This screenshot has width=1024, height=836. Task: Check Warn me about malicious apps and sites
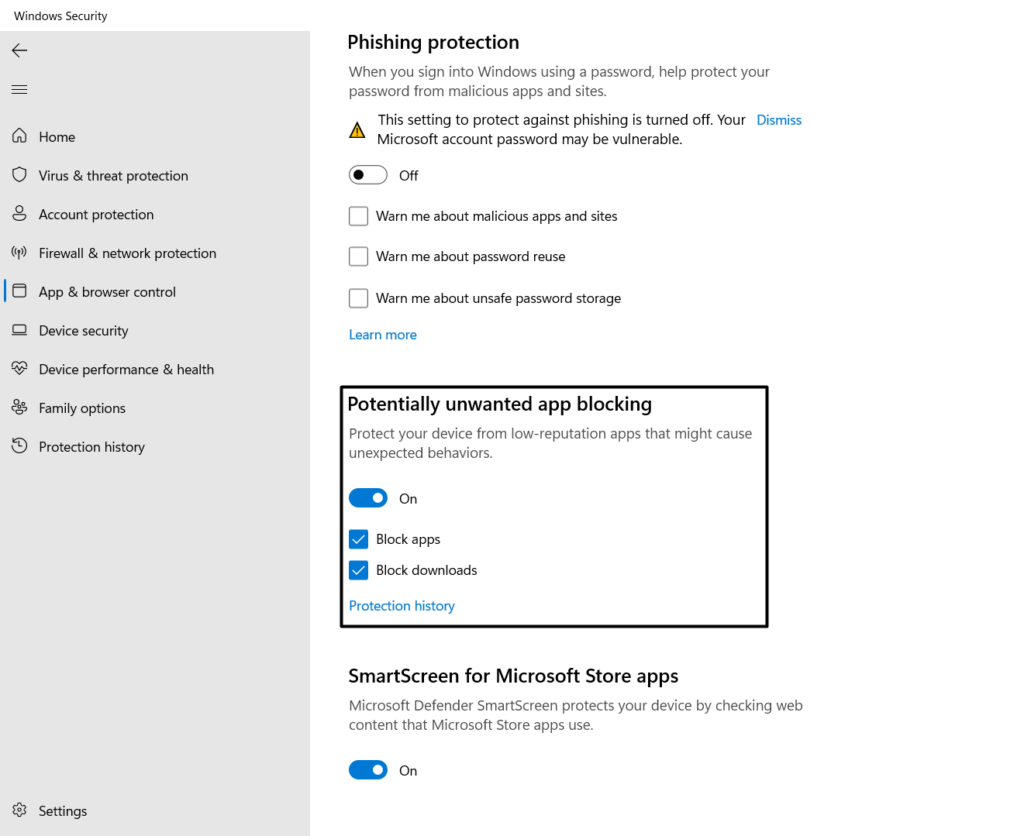click(x=358, y=216)
